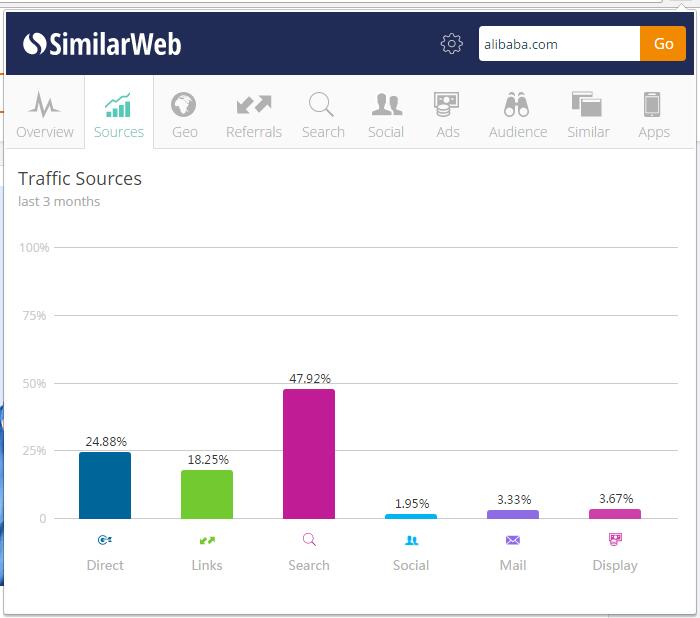Screen dimensions: 700x618
Task: Click the blue Direct traffic bar
Action: click(x=105, y=485)
